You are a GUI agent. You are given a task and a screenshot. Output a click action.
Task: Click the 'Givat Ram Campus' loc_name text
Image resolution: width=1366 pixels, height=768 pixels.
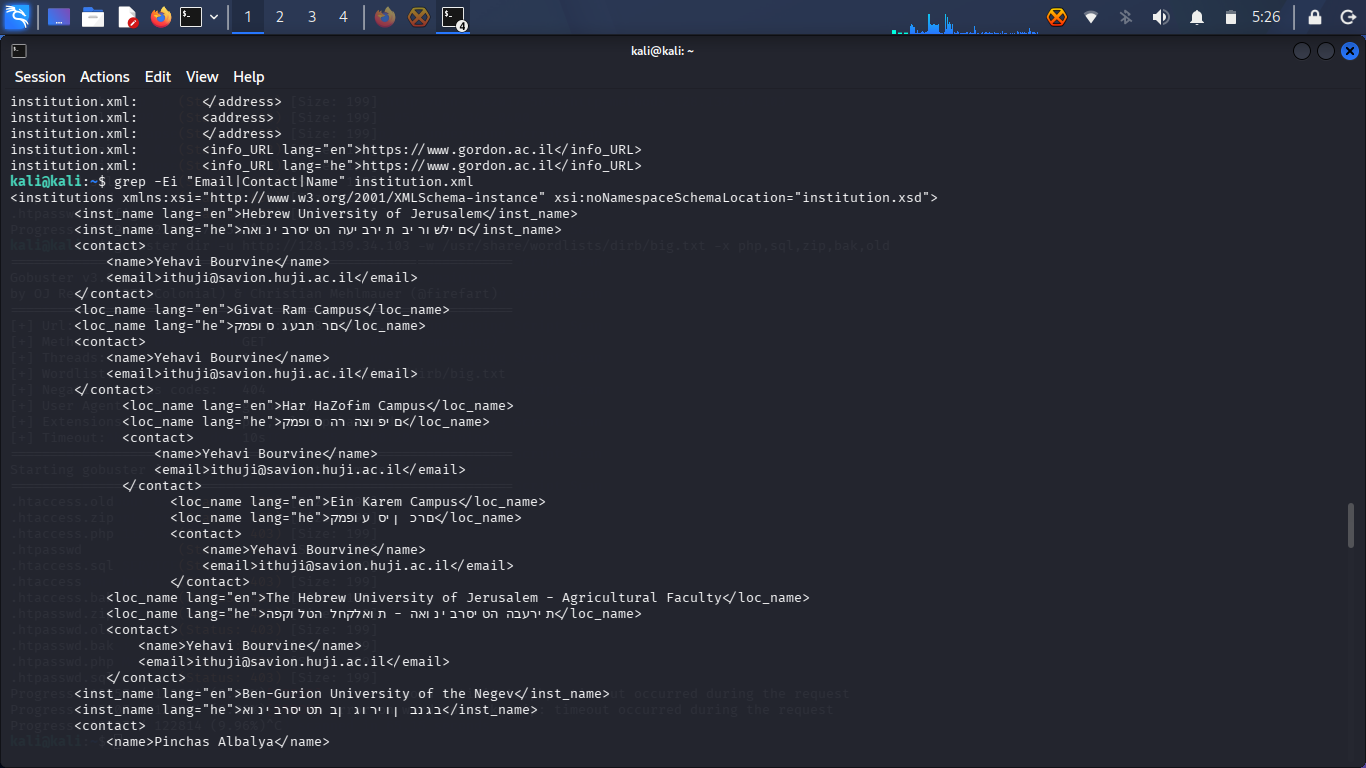(x=298, y=310)
